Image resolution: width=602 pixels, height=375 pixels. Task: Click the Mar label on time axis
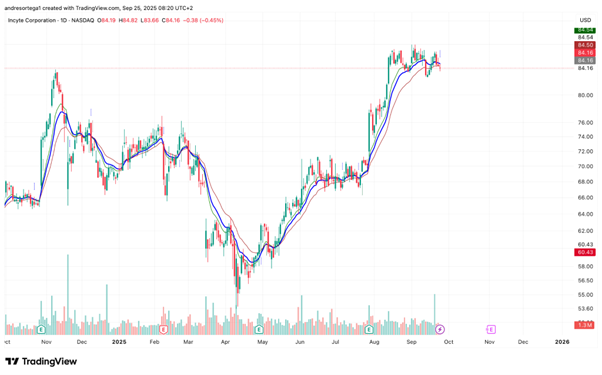(188, 342)
